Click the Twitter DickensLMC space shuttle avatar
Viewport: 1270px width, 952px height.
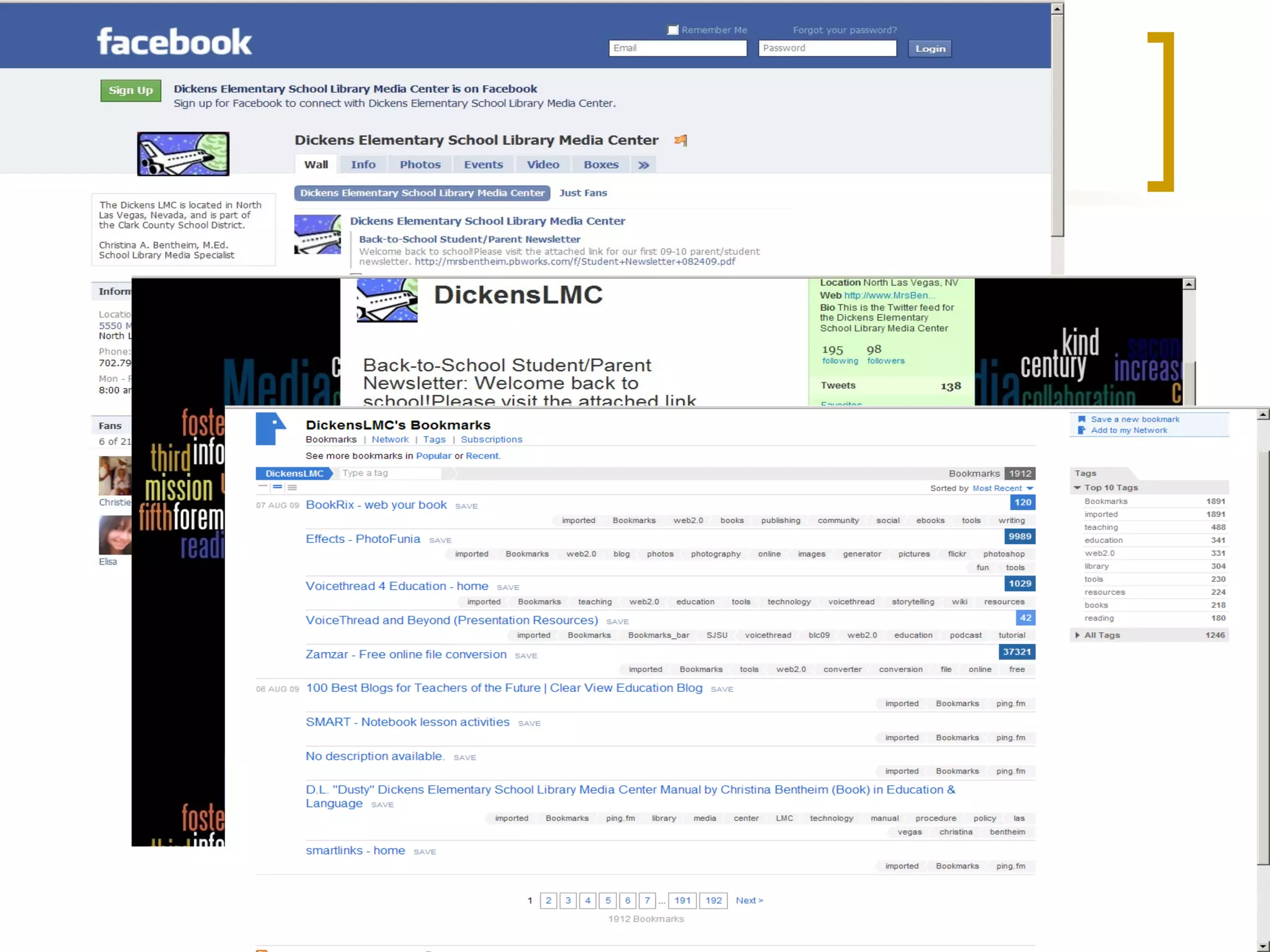pos(387,300)
